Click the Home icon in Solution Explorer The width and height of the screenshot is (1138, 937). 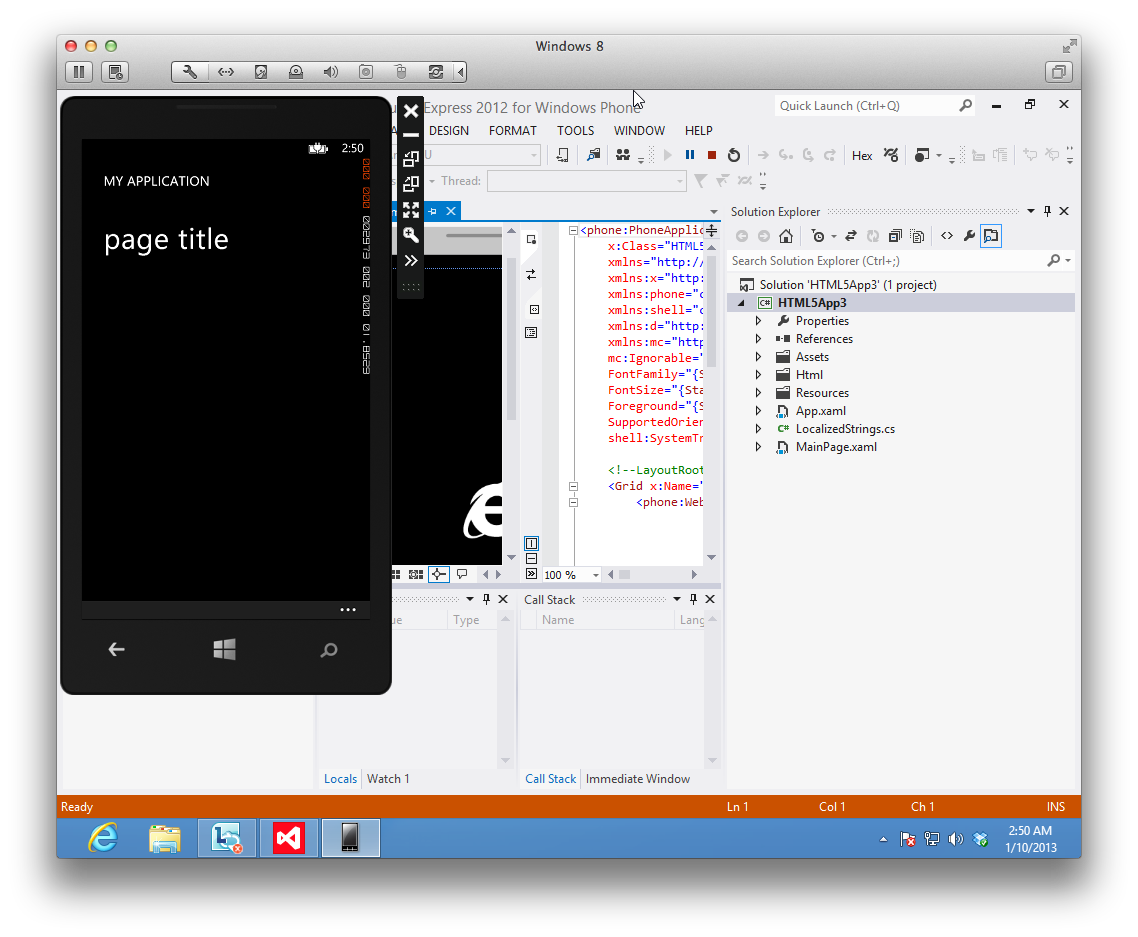[x=786, y=236]
